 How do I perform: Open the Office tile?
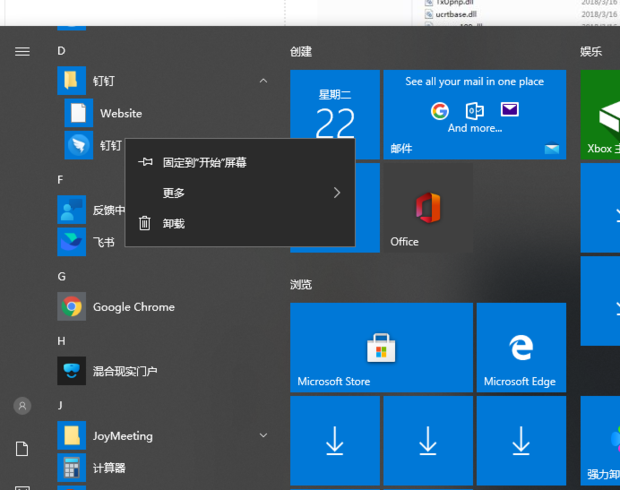pyautogui.click(x=428, y=208)
